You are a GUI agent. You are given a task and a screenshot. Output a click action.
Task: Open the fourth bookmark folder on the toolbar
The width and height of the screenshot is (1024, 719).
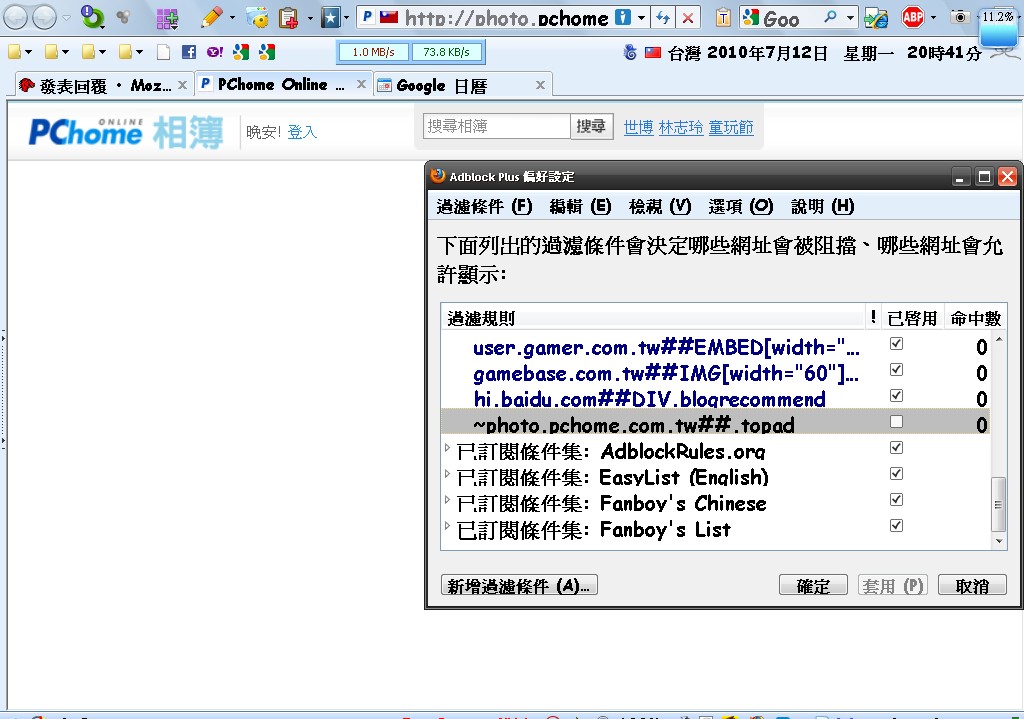131,52
